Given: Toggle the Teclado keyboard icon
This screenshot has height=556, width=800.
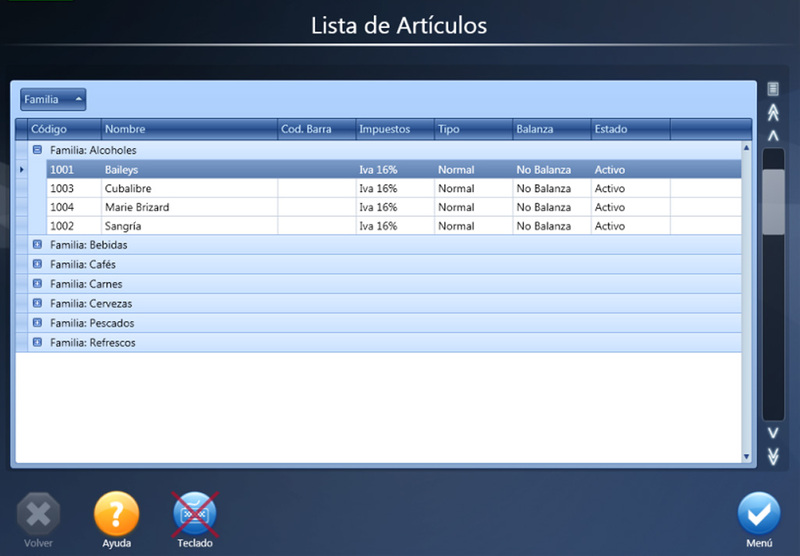Looking at the screenshot, I should 195,514.
